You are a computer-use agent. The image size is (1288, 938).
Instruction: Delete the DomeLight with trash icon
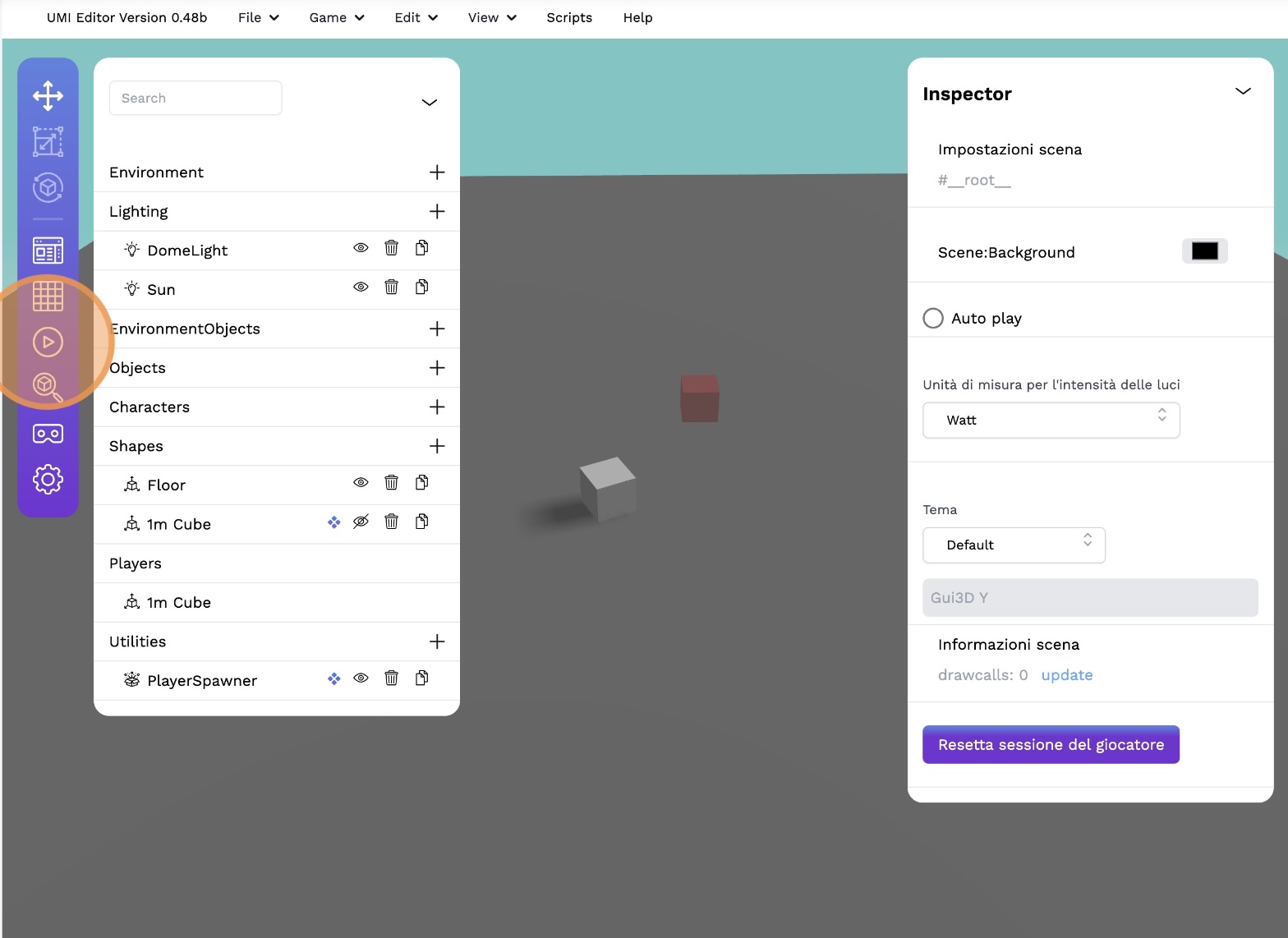(391, 248)
